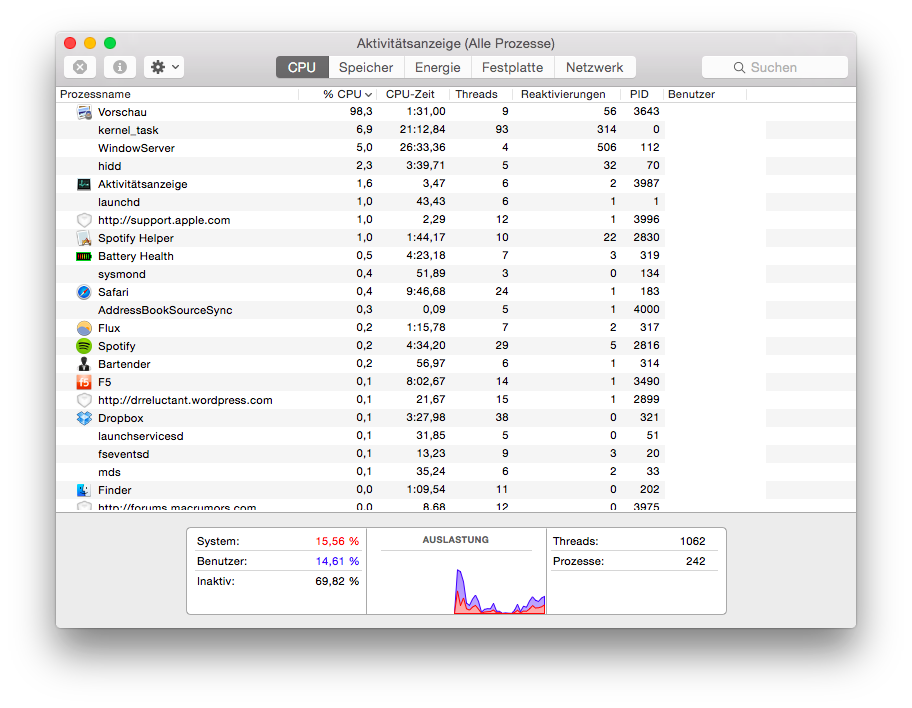Click the Dropbox icon
Screen dimensions: 912x708
click(84, 418)
